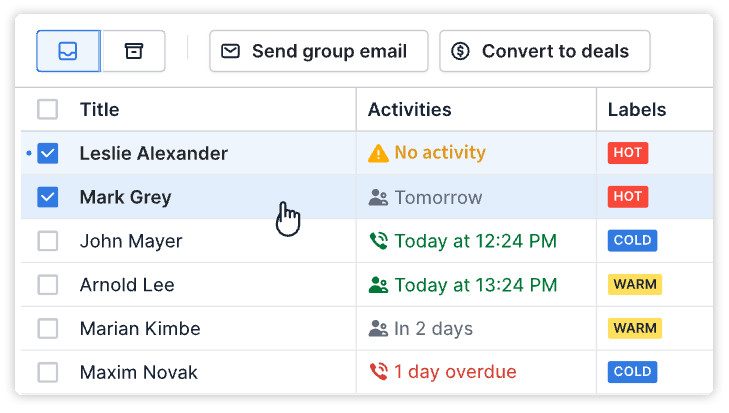The image size is (729, 413).
Task: Check the John Mayer checkbox
Action: coord(48,241)
